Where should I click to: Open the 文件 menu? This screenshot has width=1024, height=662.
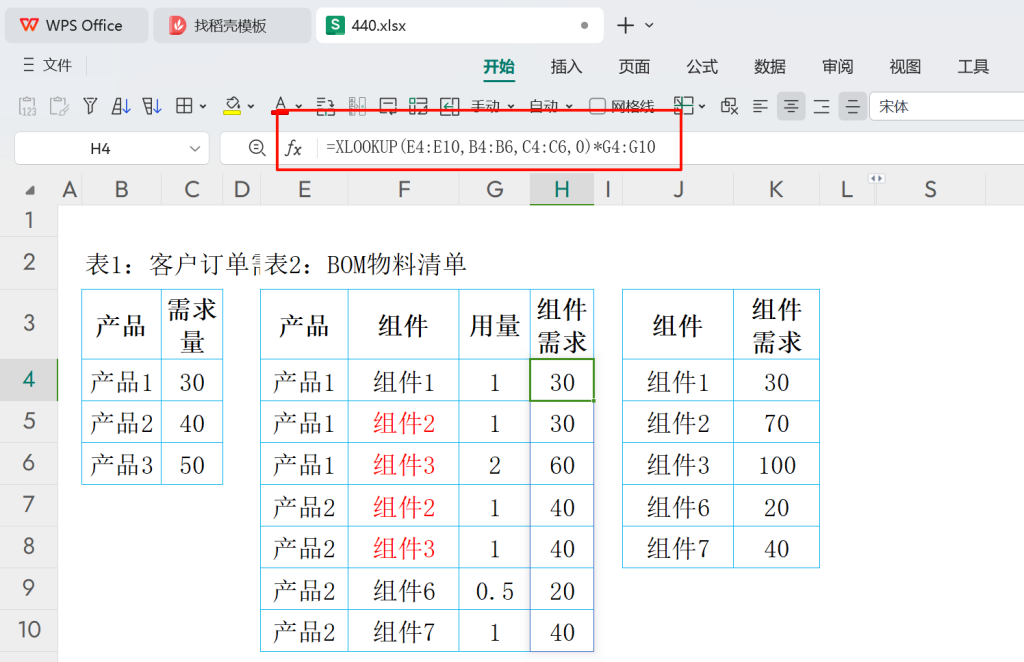48,65
